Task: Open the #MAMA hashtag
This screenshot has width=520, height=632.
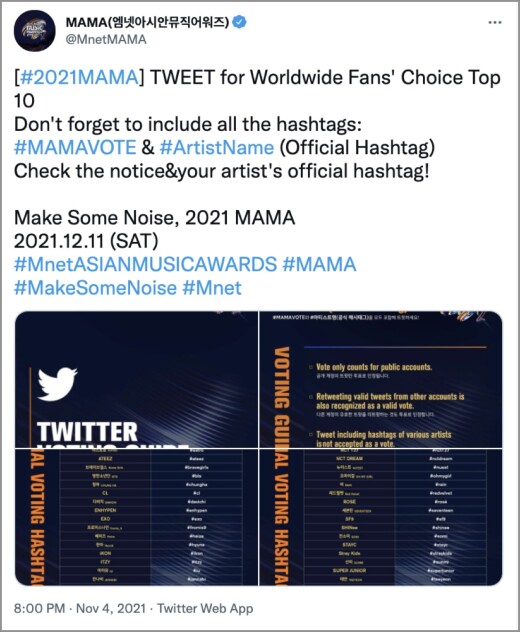Action: [319, 264]
